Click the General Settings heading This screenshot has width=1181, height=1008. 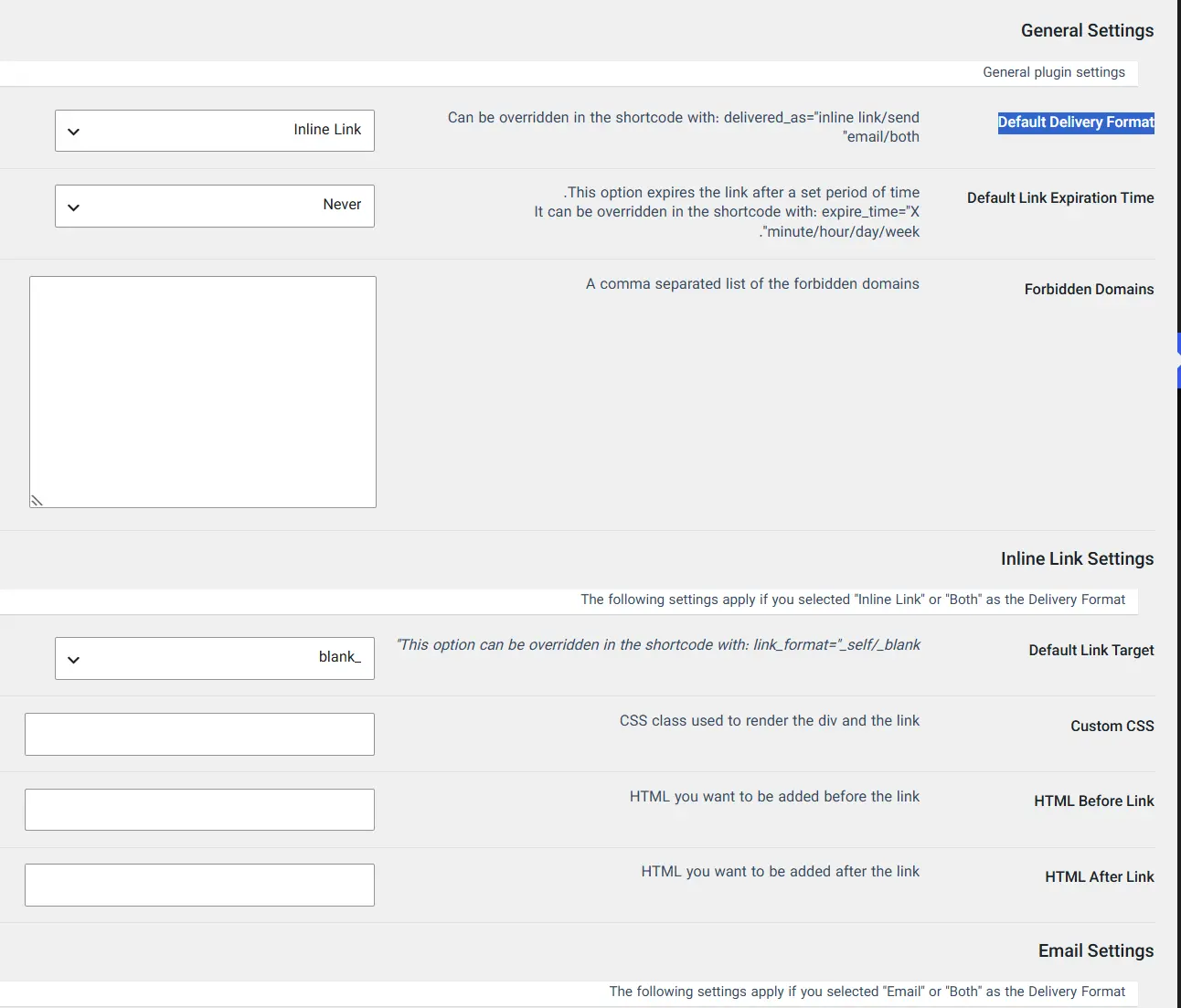[x=1087, y=31]
